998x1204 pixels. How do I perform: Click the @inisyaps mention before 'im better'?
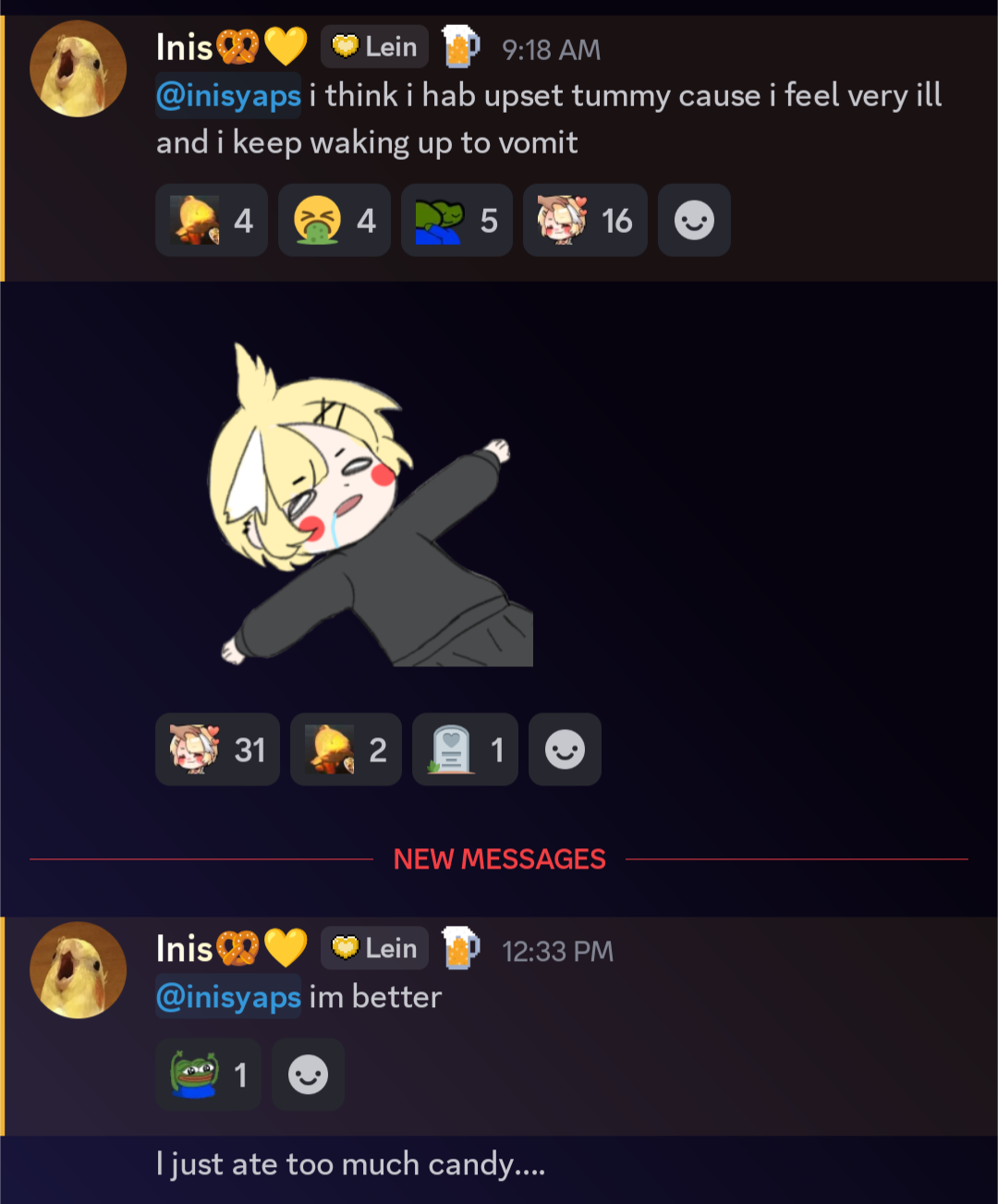pos(228,997)
